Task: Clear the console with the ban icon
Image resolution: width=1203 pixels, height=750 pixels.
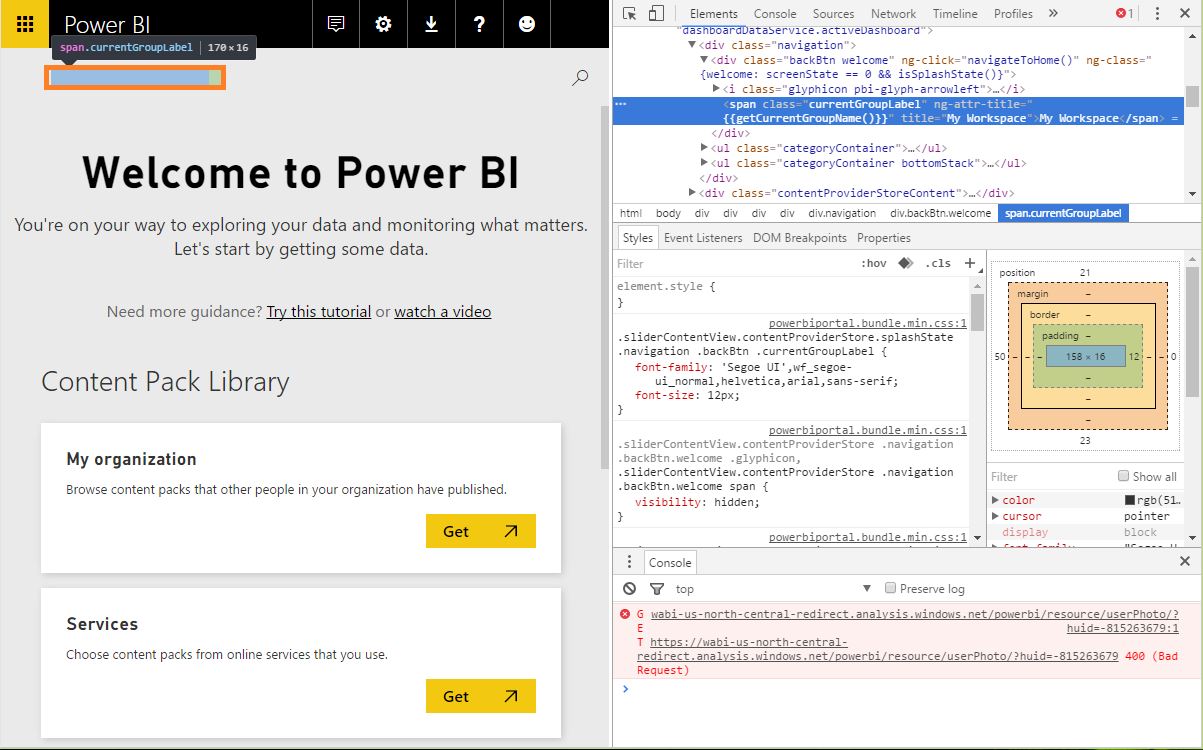Action: (629, 589)
